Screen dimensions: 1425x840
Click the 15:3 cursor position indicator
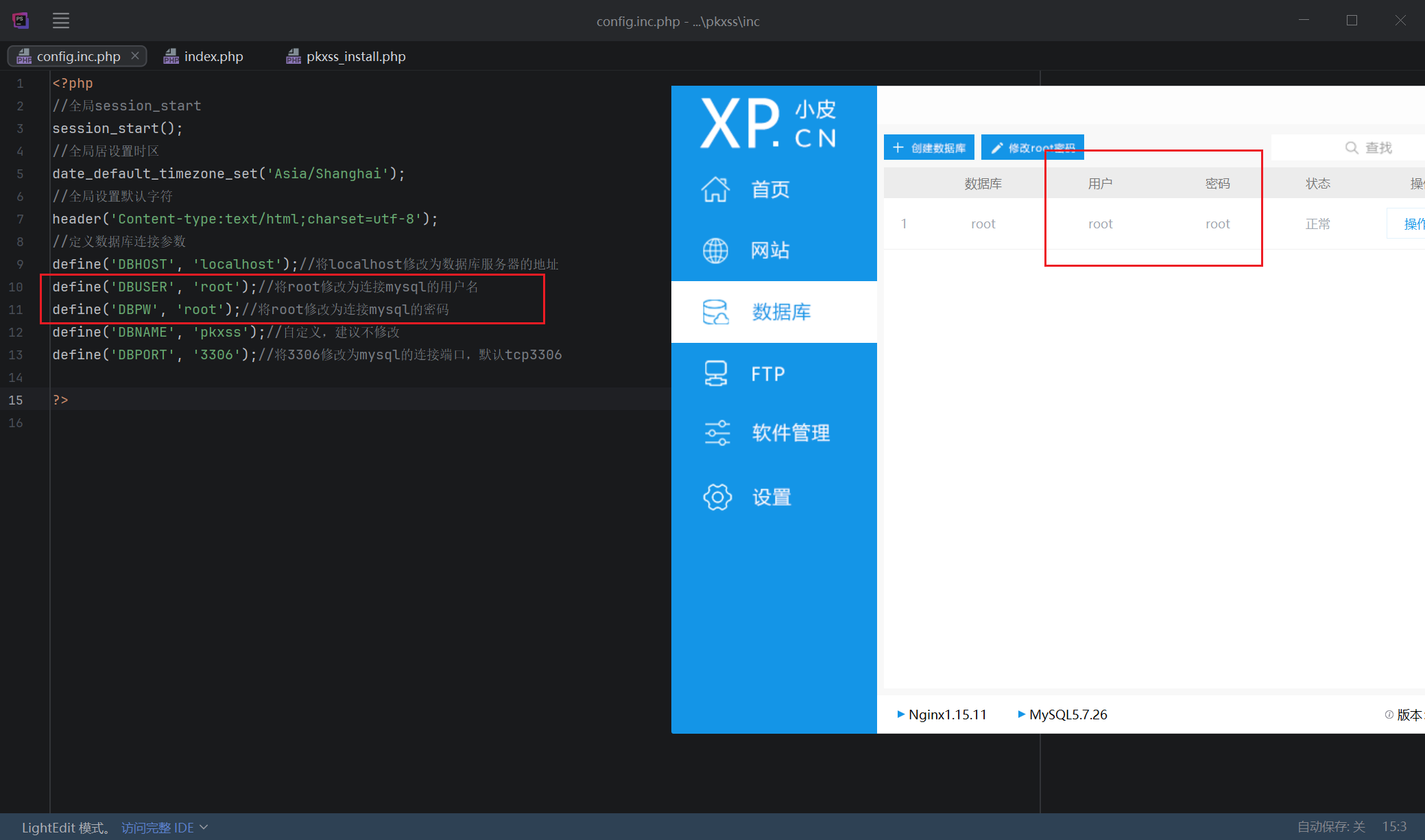click(1394, 827)
